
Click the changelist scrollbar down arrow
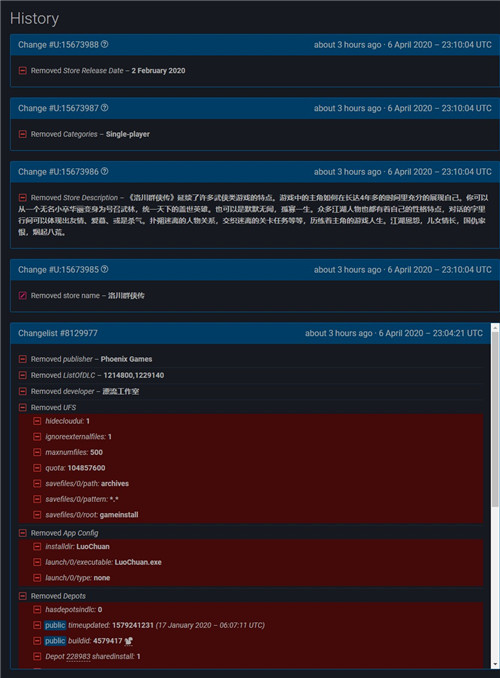click(x=495, y=664)
